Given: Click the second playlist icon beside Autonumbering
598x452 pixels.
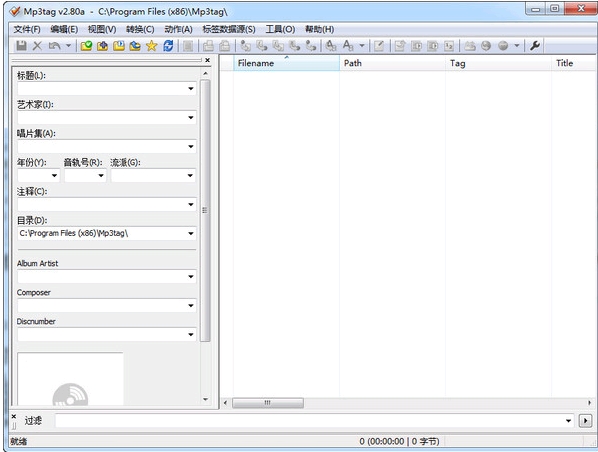Looking at the screenshot, I should [x=432, y=46].
